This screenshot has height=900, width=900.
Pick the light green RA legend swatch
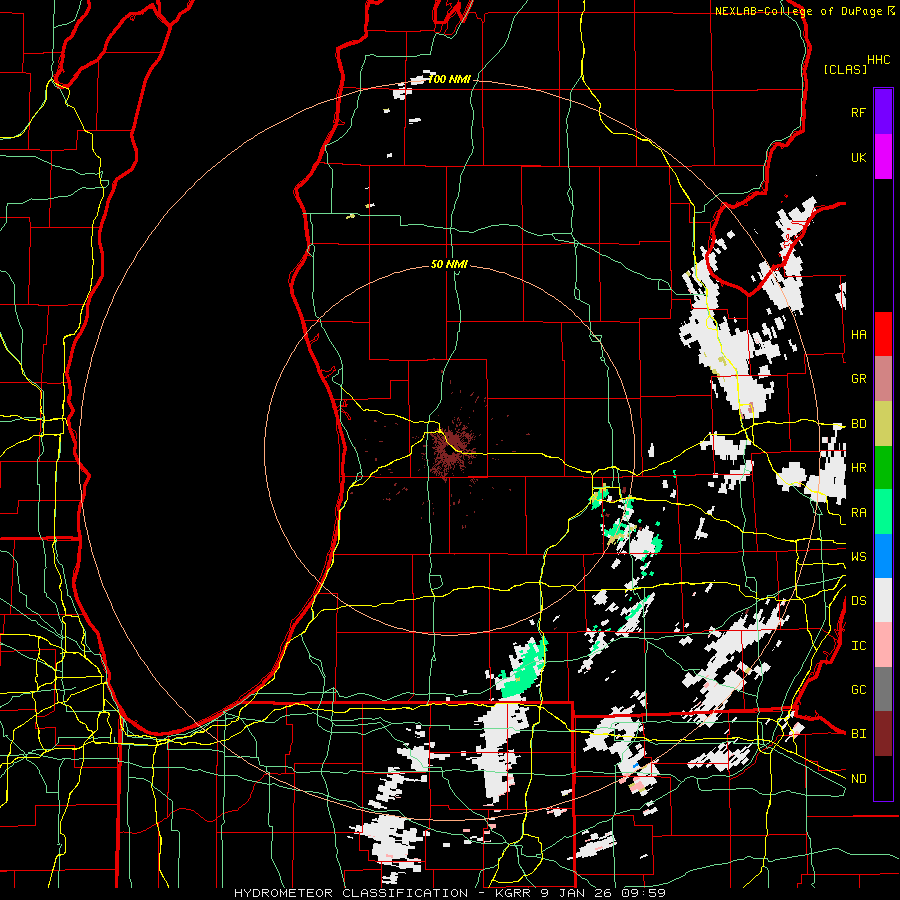pyautogui.click(x=883, y=512)
